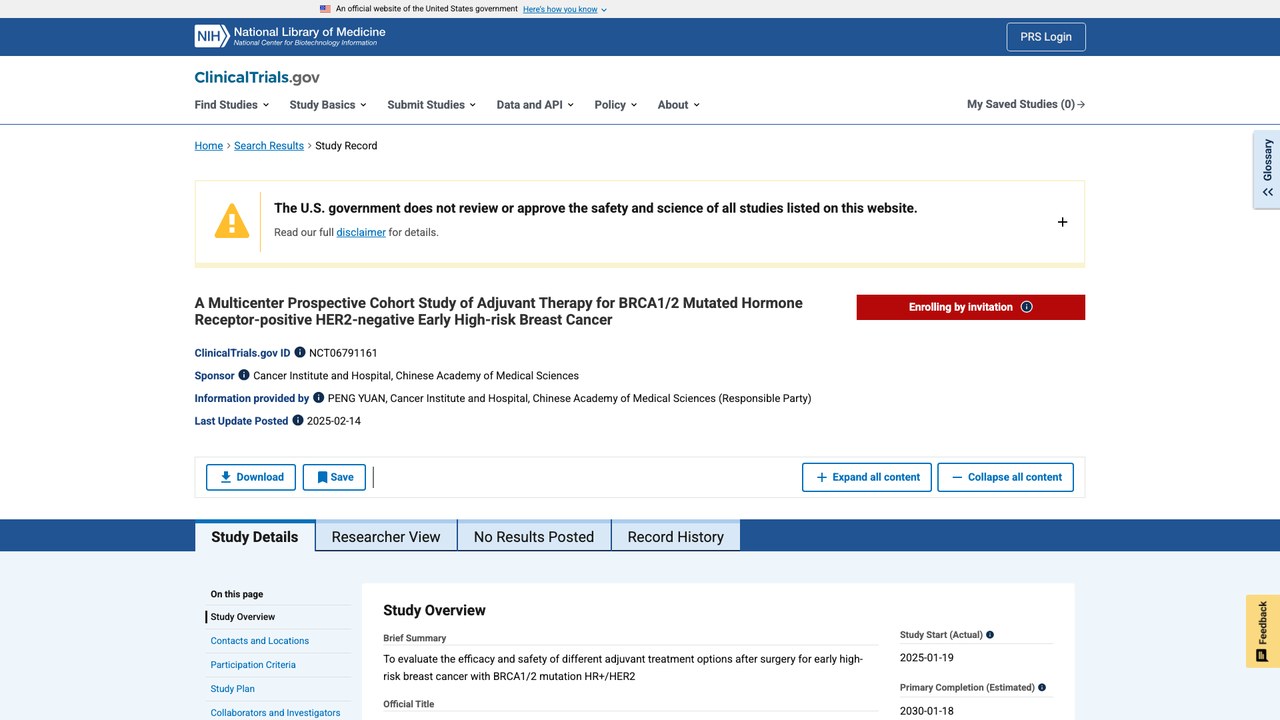
Task: Open the About dropdown menu
Action: click(x=679, y=105)
